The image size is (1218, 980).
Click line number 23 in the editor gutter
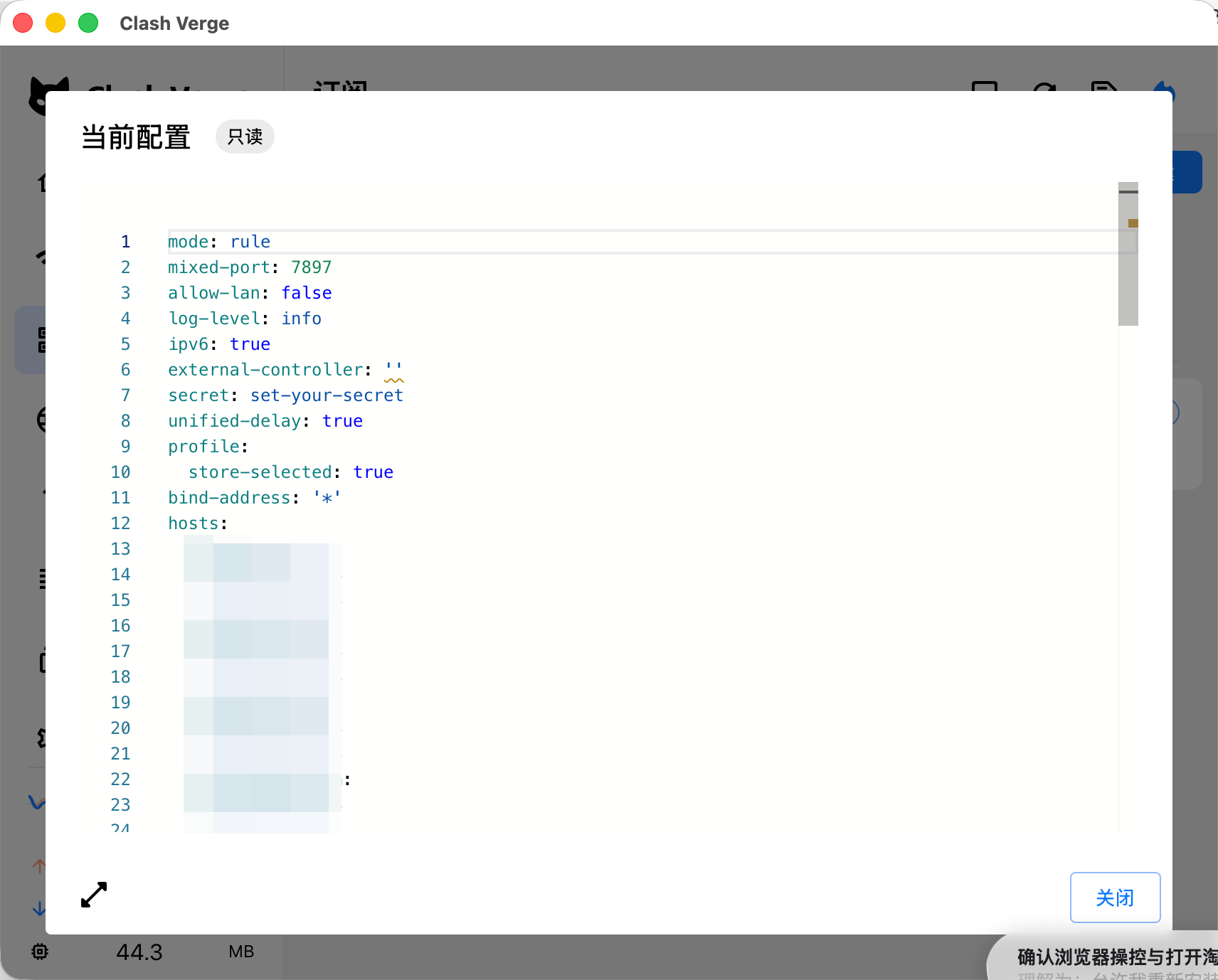pyautogui.click(x=120, y=805)
